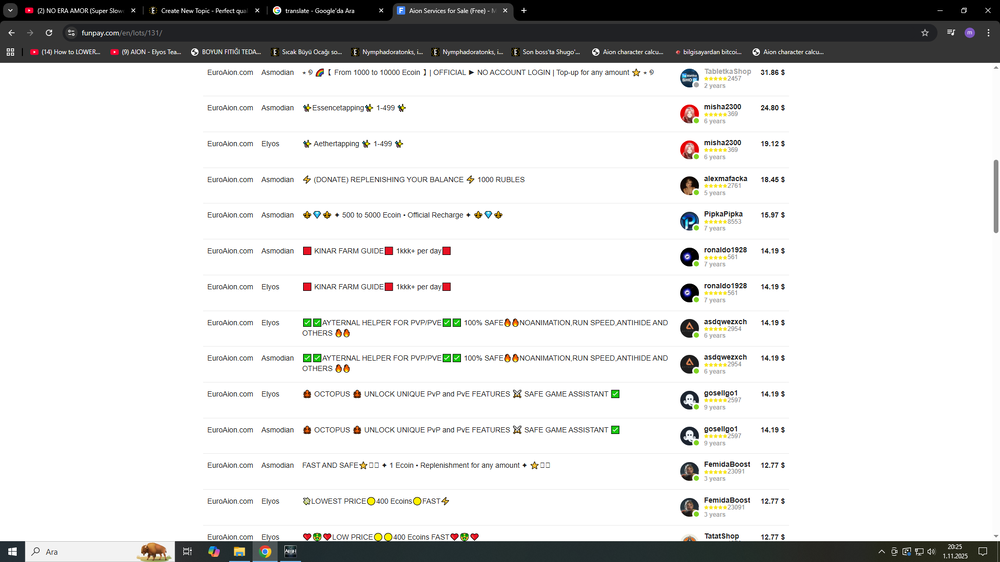Open Asmodian AYTERNAL HELPER listing
Viewport: 1000px width, 562px height.
click(x=485, y=363)
